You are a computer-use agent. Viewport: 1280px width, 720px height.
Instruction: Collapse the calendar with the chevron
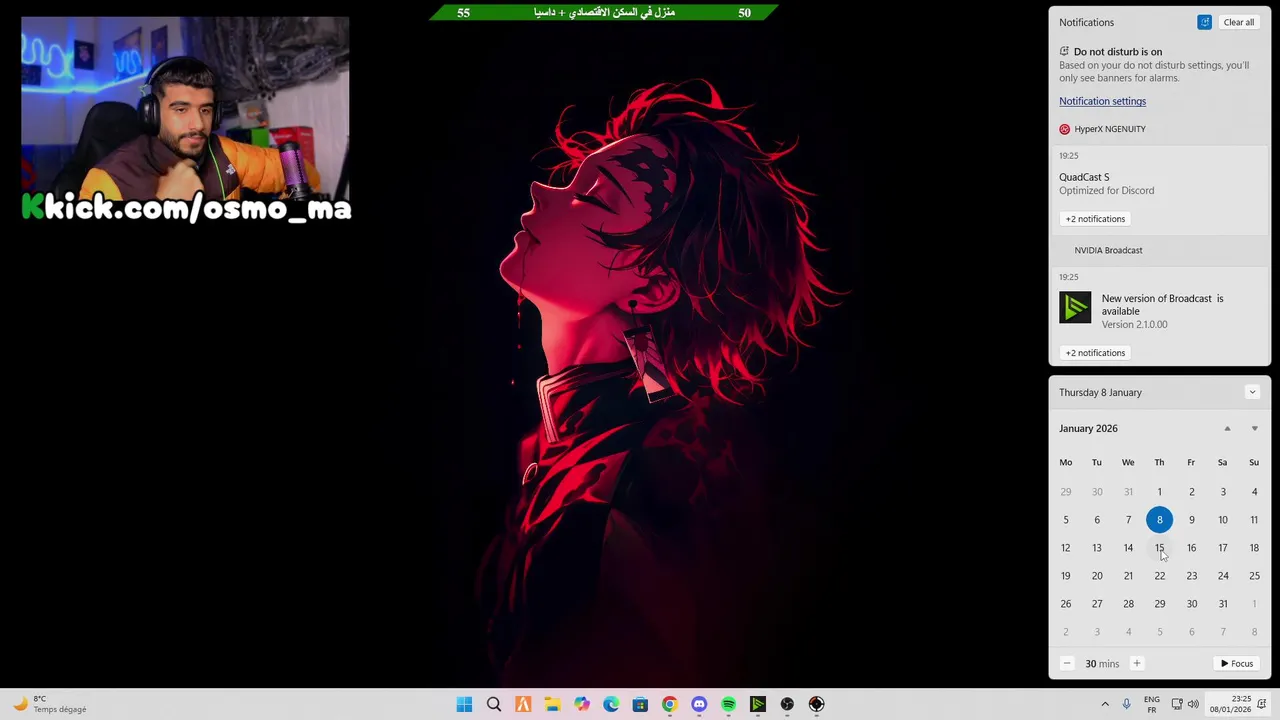pos(1252,392)
